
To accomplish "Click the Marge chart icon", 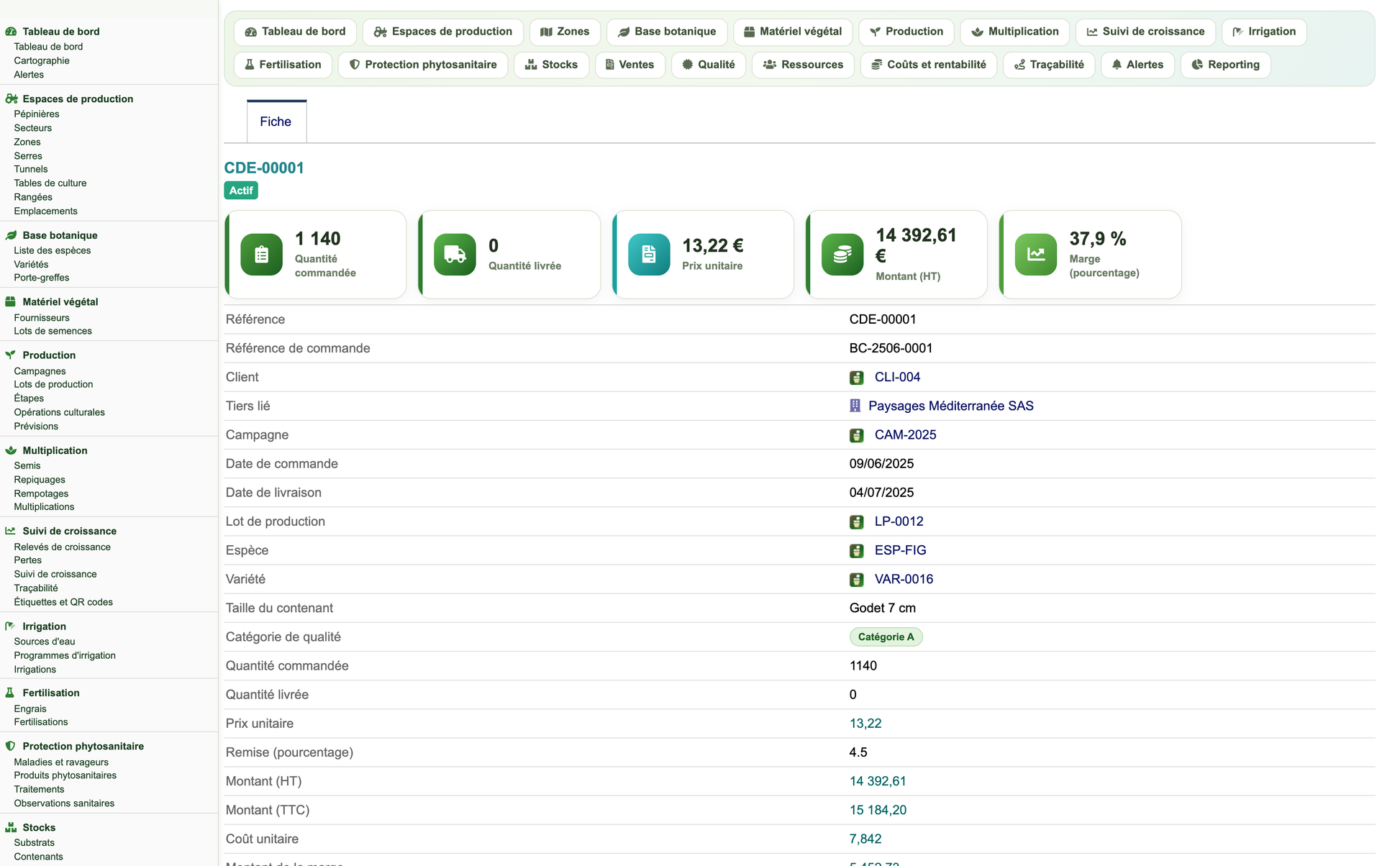I will [1036, 255].
